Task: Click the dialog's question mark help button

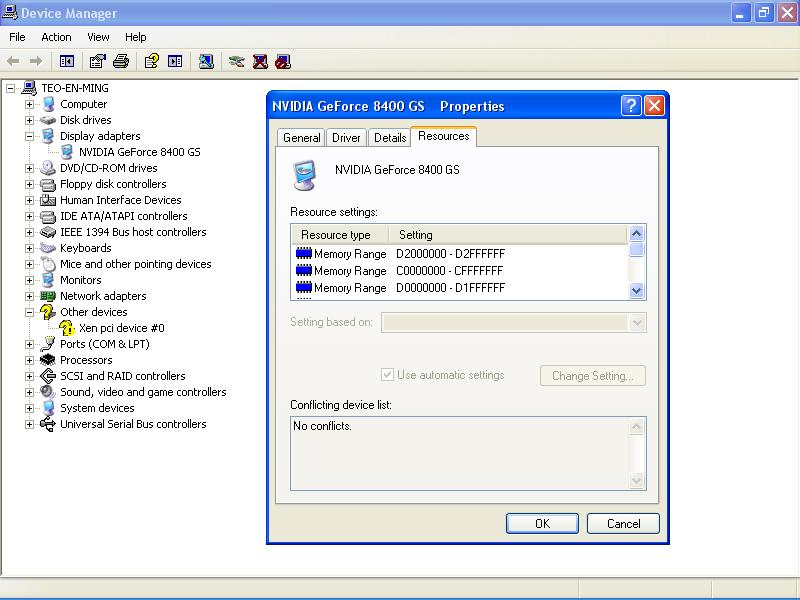Action: [x=631, y=106]
